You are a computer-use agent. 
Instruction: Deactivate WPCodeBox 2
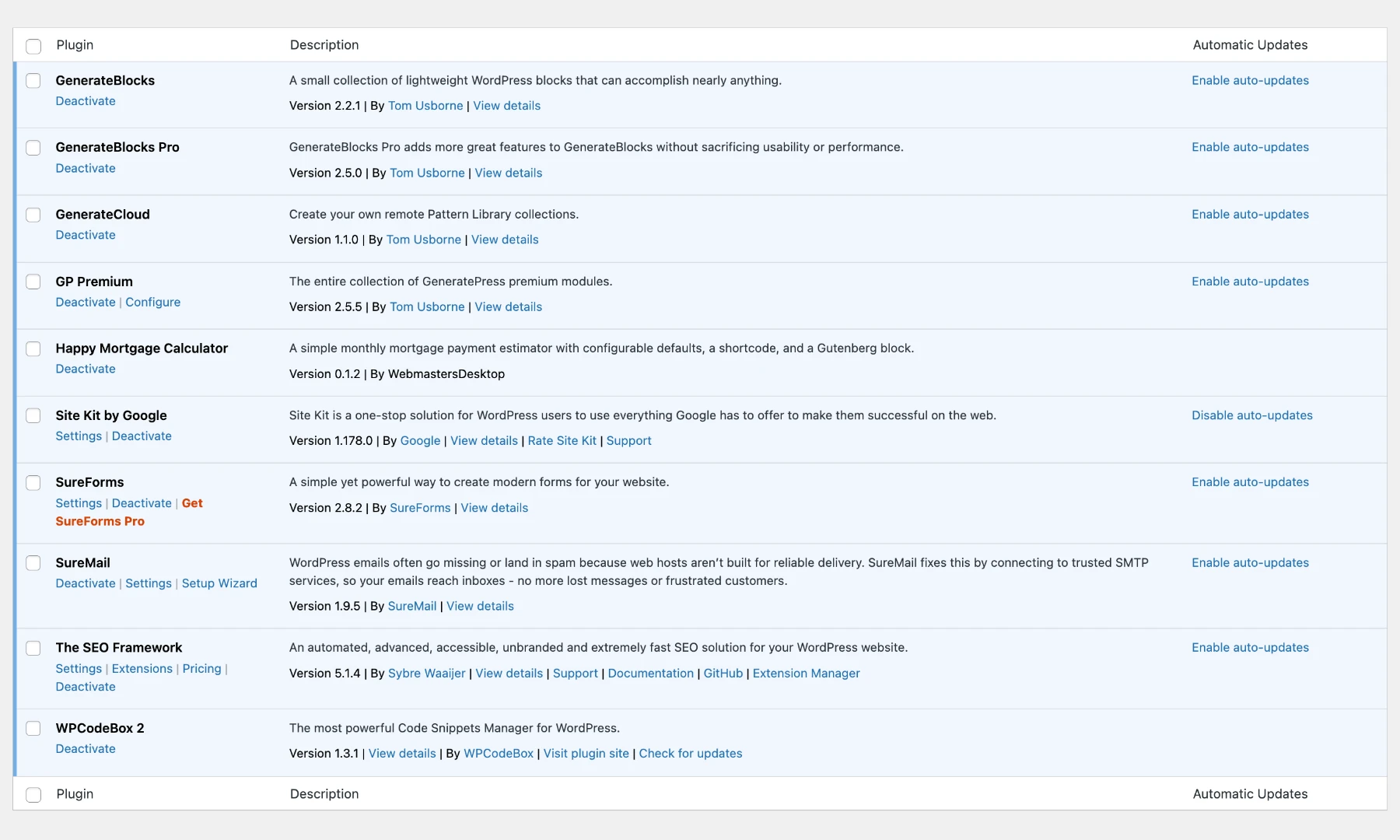[86, 749]
